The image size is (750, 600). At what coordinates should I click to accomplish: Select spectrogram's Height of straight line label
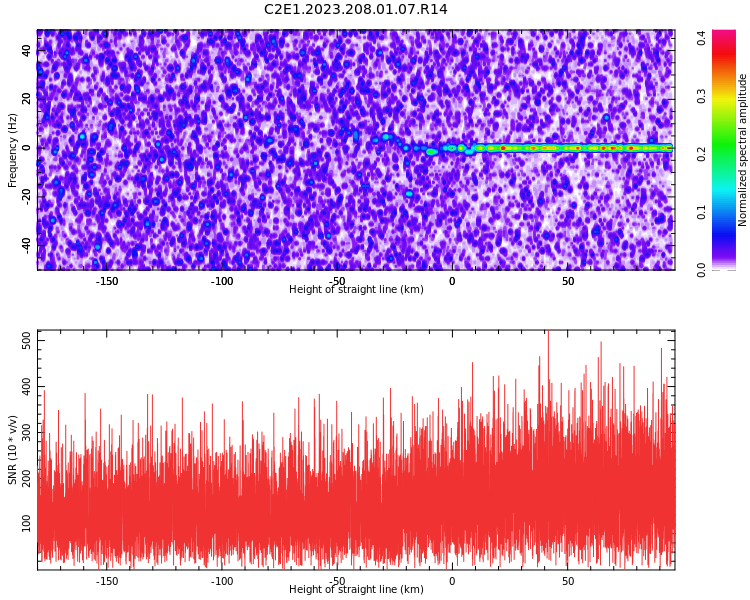tap(356, 289)
